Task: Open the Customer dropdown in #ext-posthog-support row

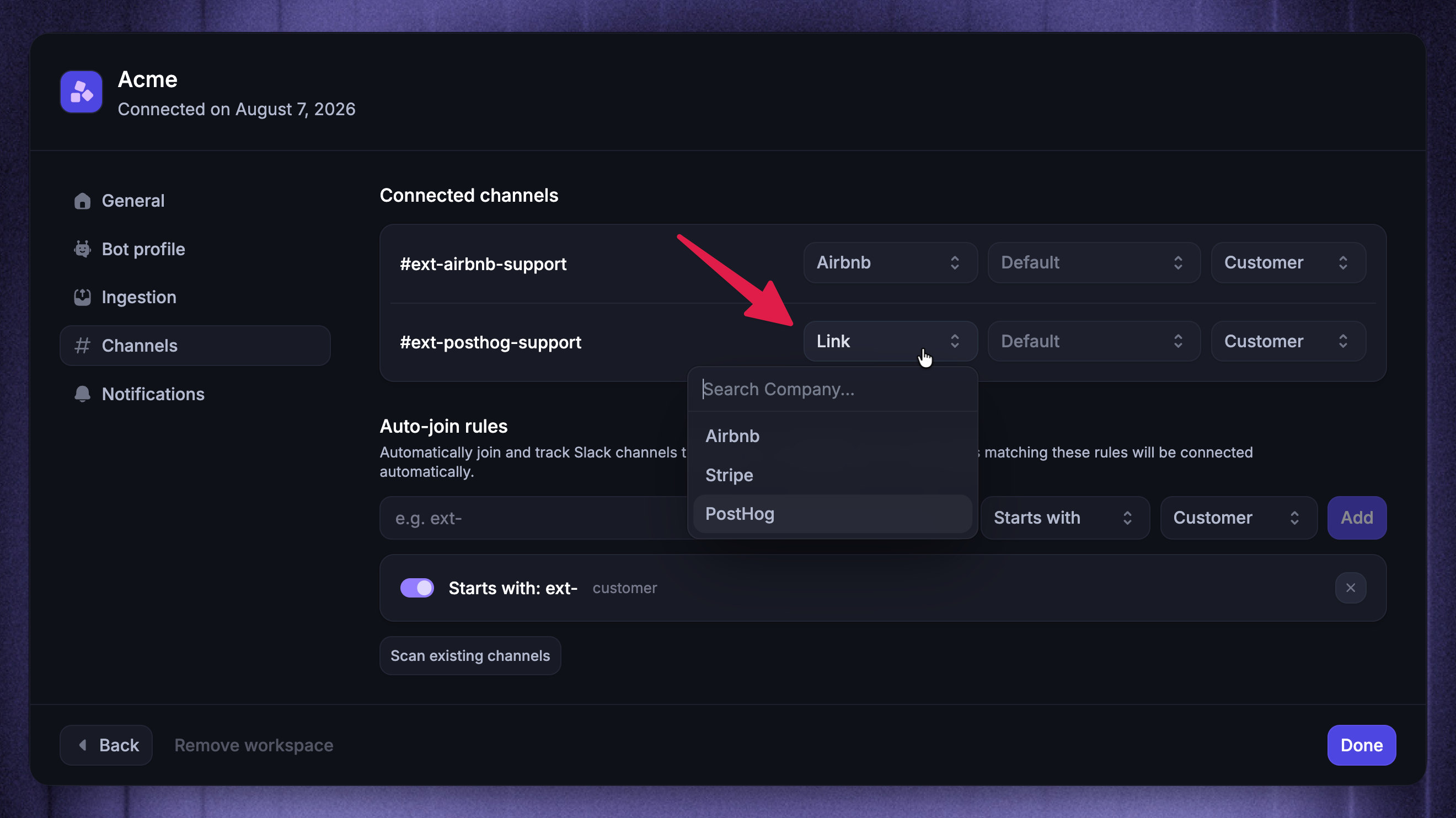Action: (x=1288, y=341)
